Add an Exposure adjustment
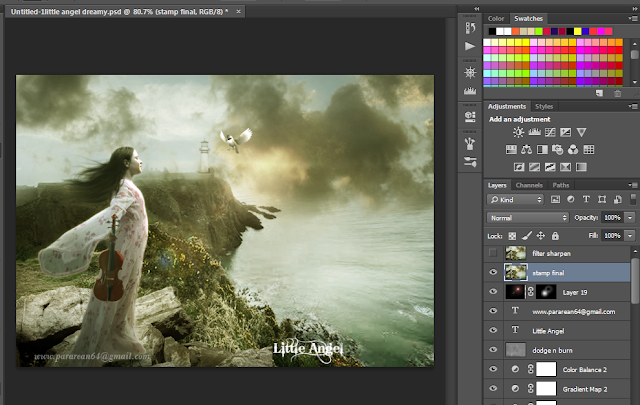This screenshot has width=640, height=405. coord(566,132)
